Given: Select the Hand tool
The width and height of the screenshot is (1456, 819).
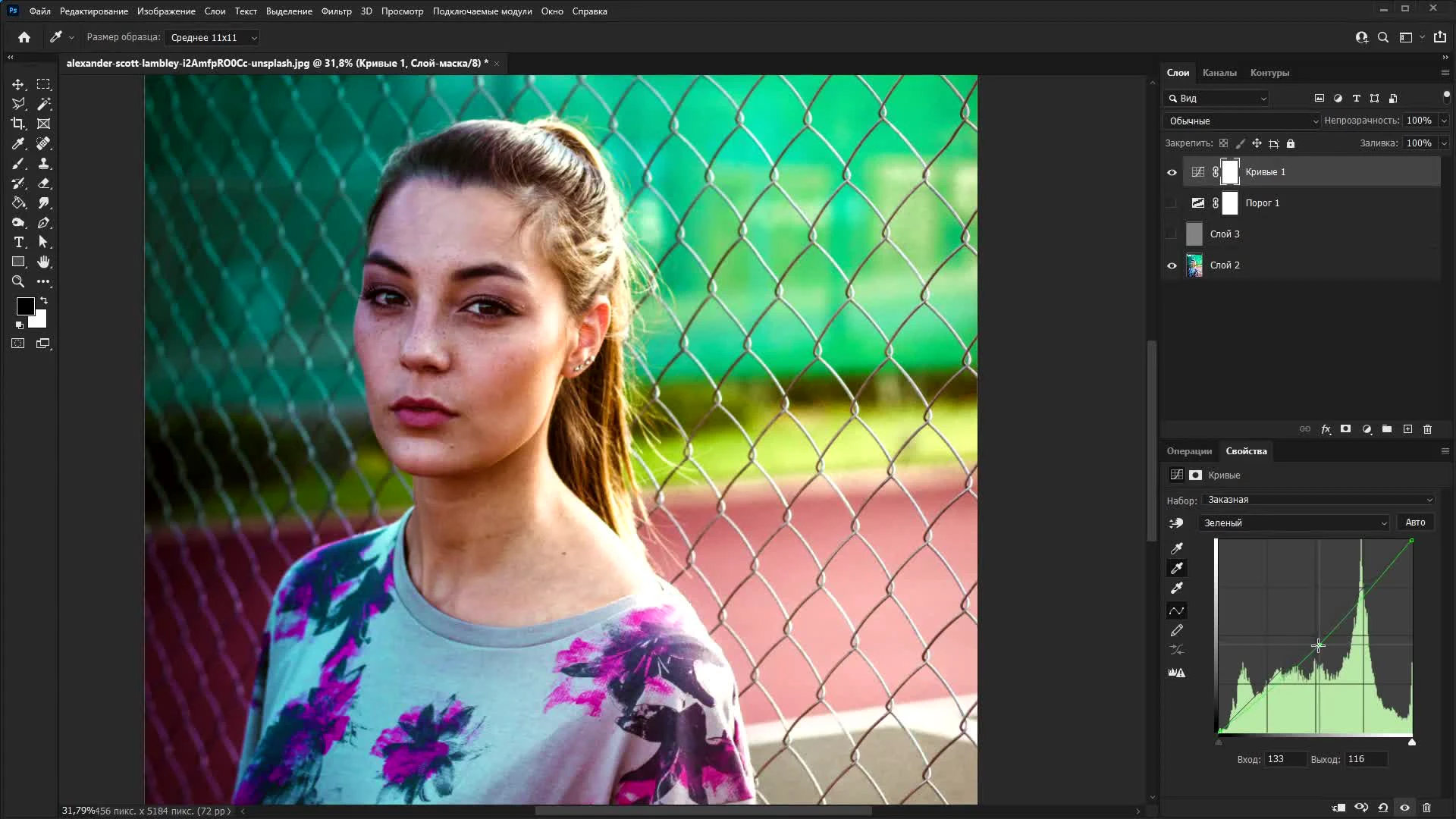Looking at the screenshot, I should point(44,262).
